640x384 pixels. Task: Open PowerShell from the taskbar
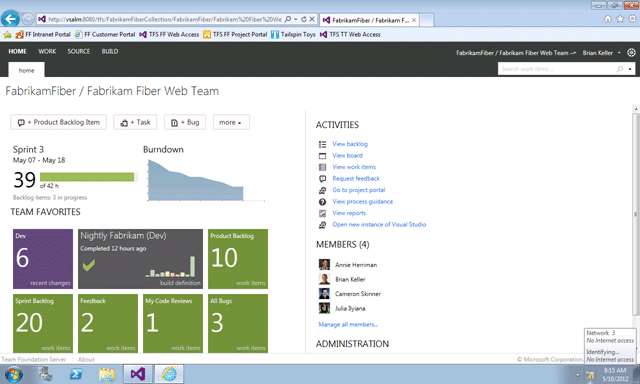(76, 374)
